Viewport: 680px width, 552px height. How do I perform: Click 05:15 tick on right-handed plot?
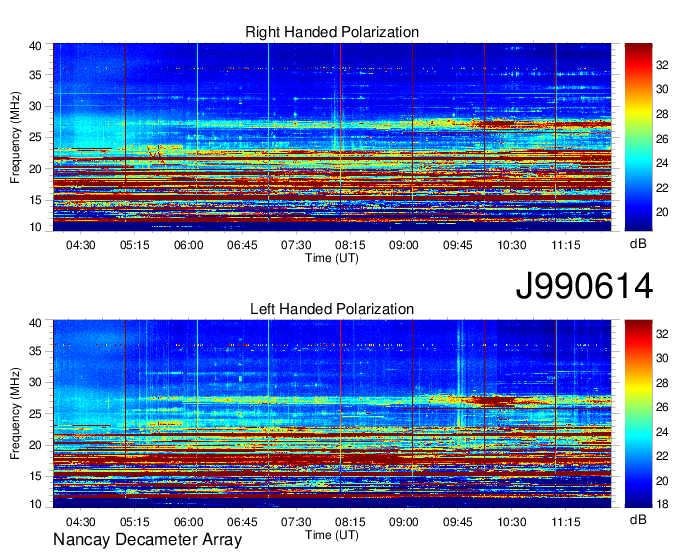tap(134, 245)
